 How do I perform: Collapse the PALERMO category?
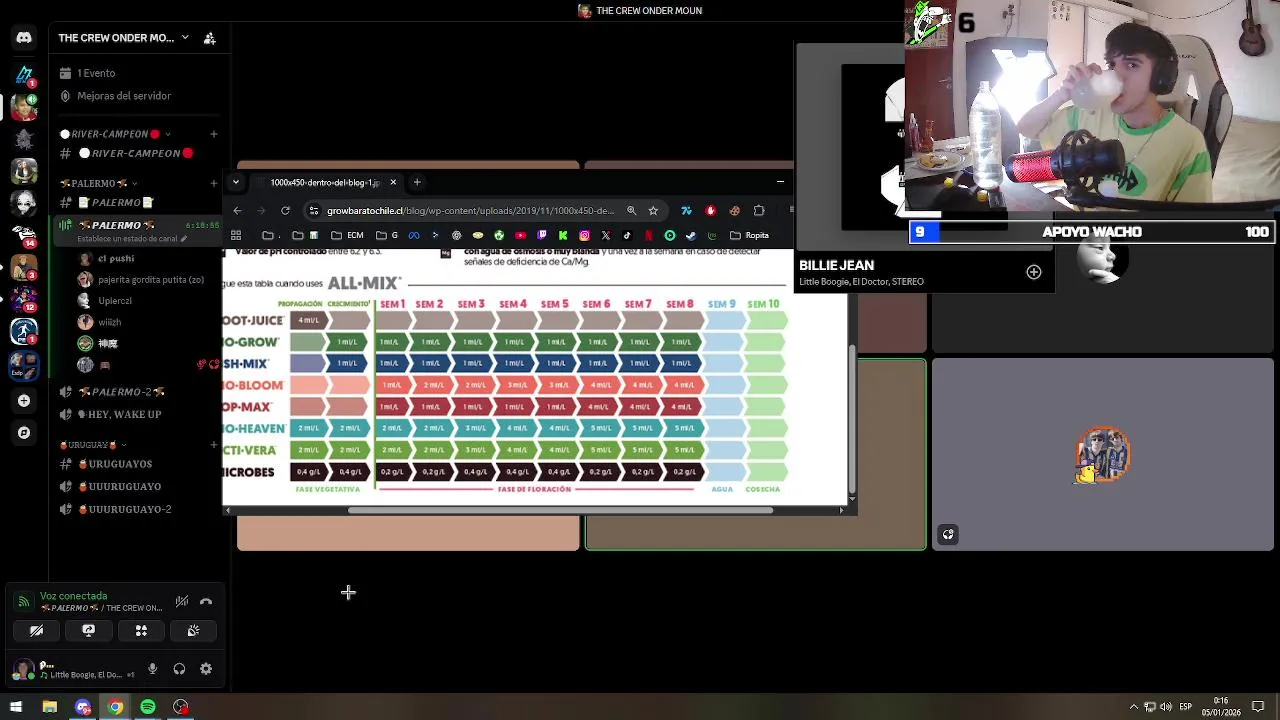97,183
